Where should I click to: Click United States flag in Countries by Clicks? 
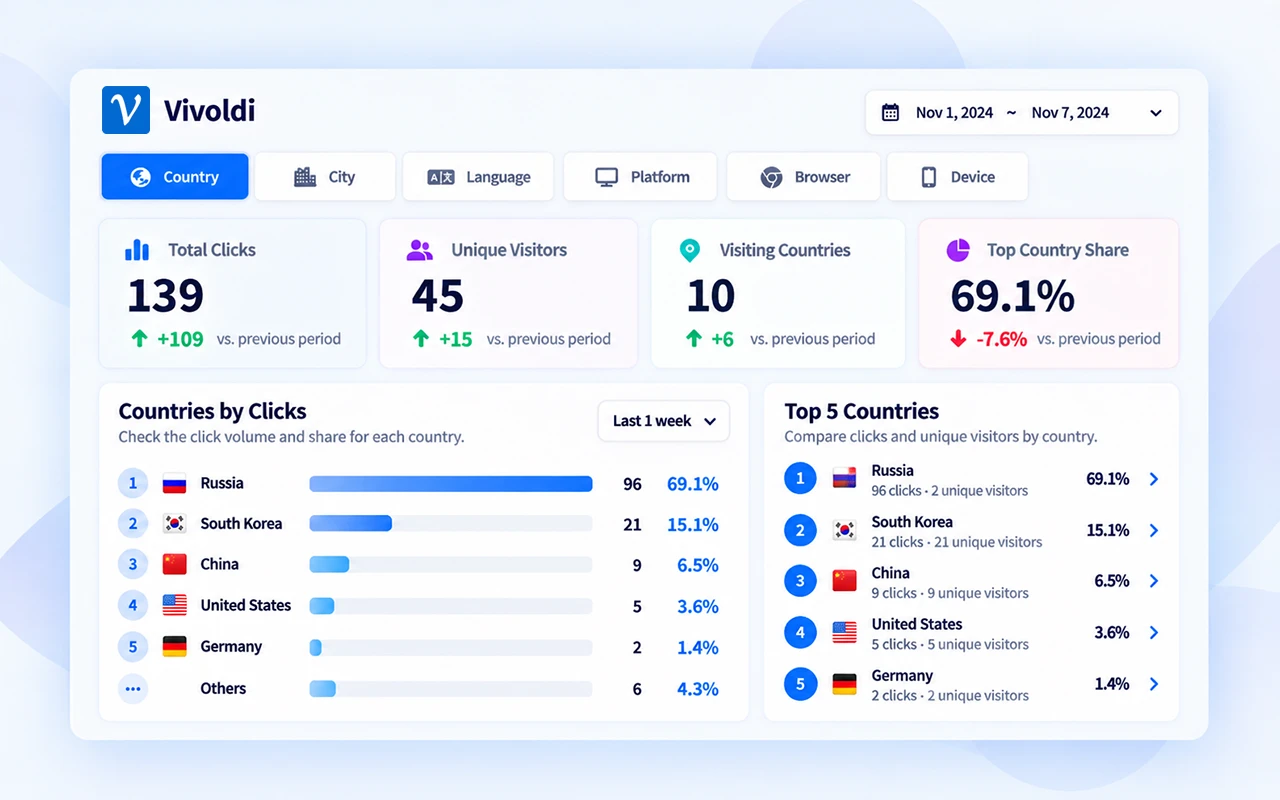pyautogui.click(x=175, y=605)
